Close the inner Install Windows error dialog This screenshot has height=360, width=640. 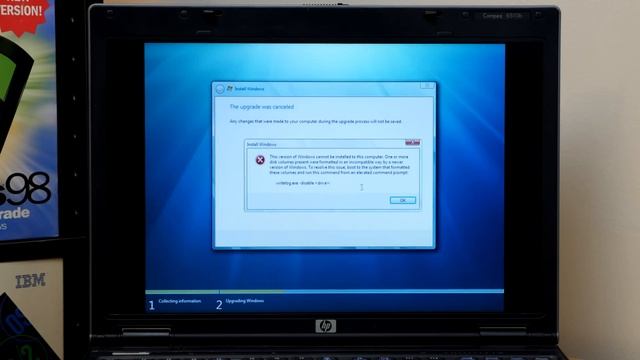click(413, 142)
